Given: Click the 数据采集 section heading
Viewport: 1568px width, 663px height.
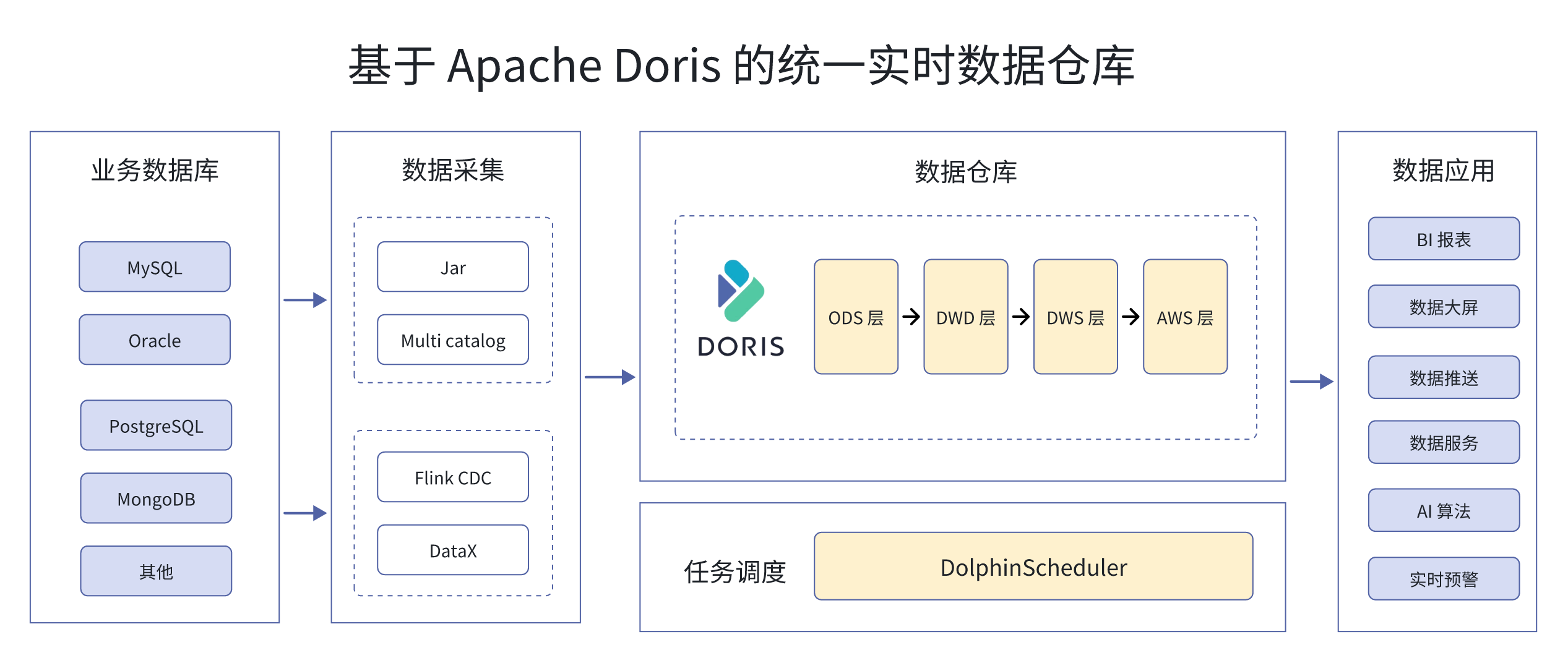Looking at the screenshot, I should (x=453, y=170).
